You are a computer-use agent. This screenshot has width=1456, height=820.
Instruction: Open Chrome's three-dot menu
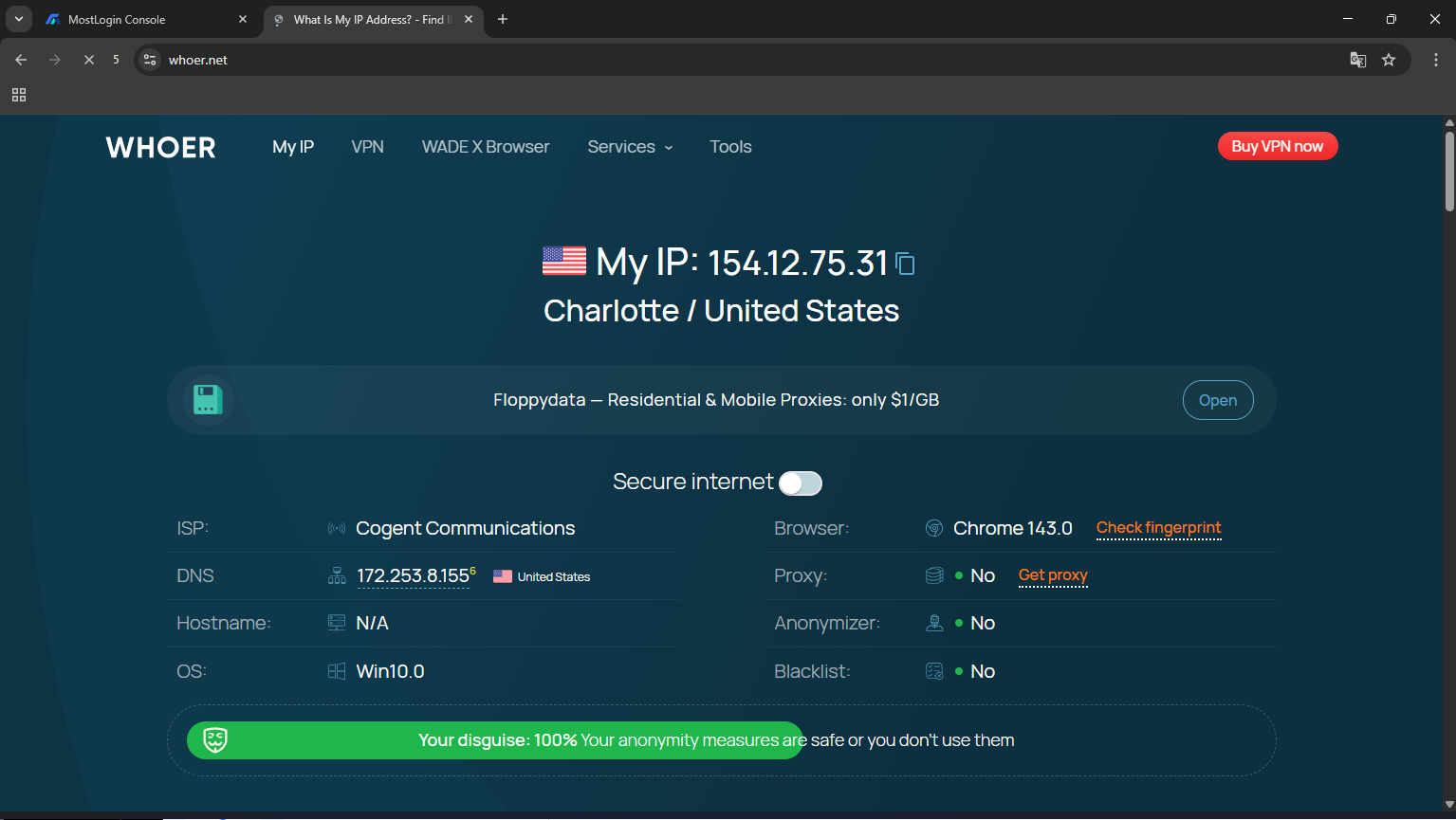coord(1435,59)
